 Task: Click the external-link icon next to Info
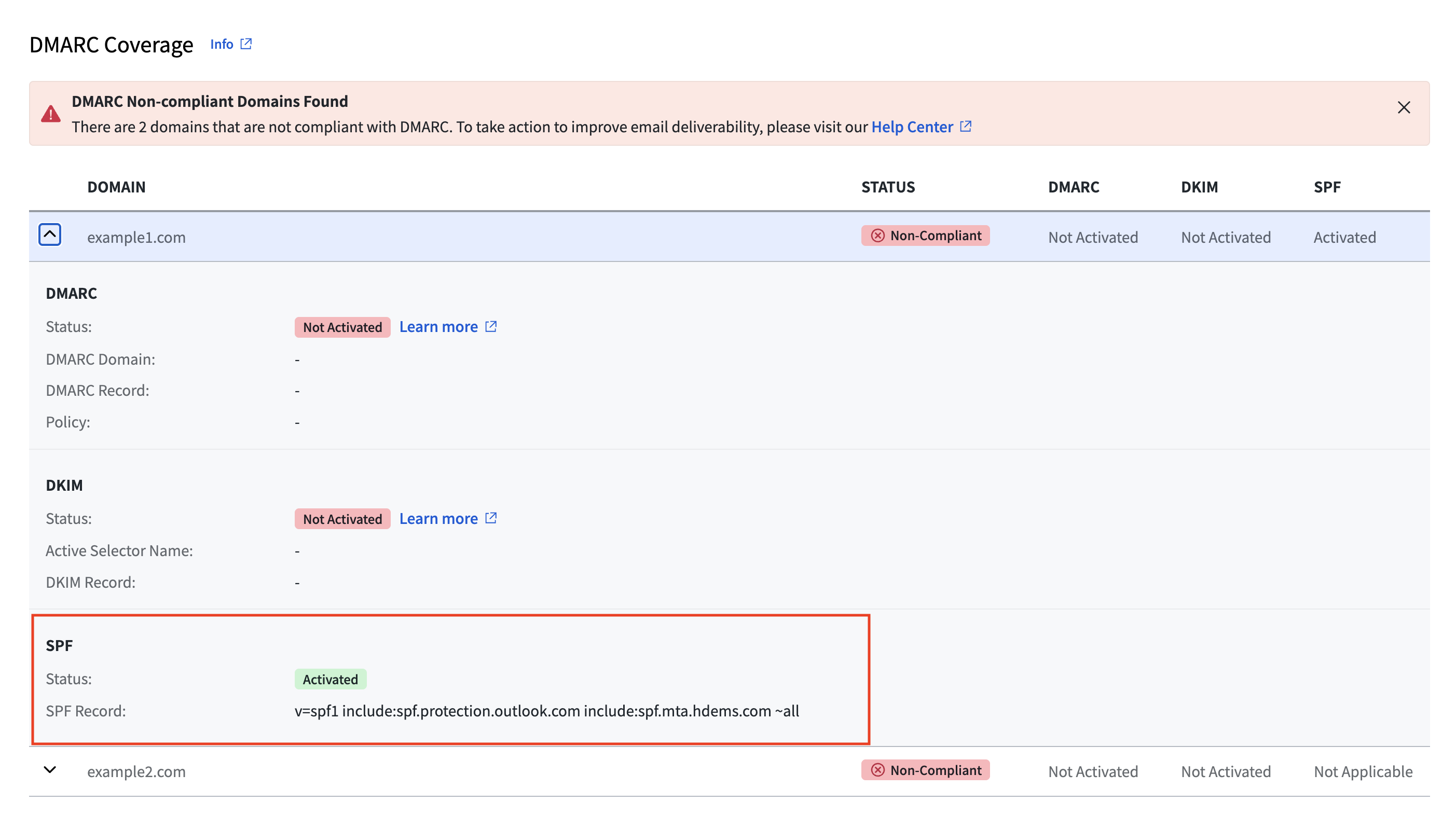(246, 44)
